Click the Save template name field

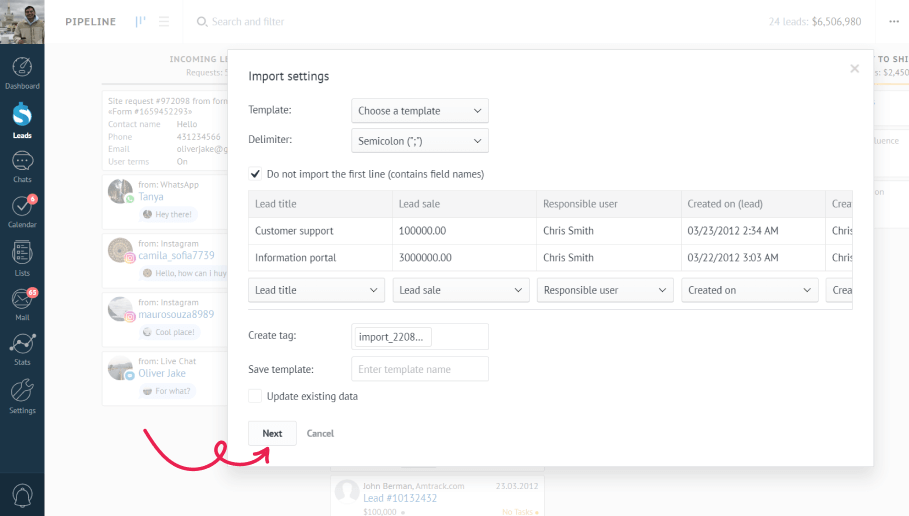pos(419,369)
